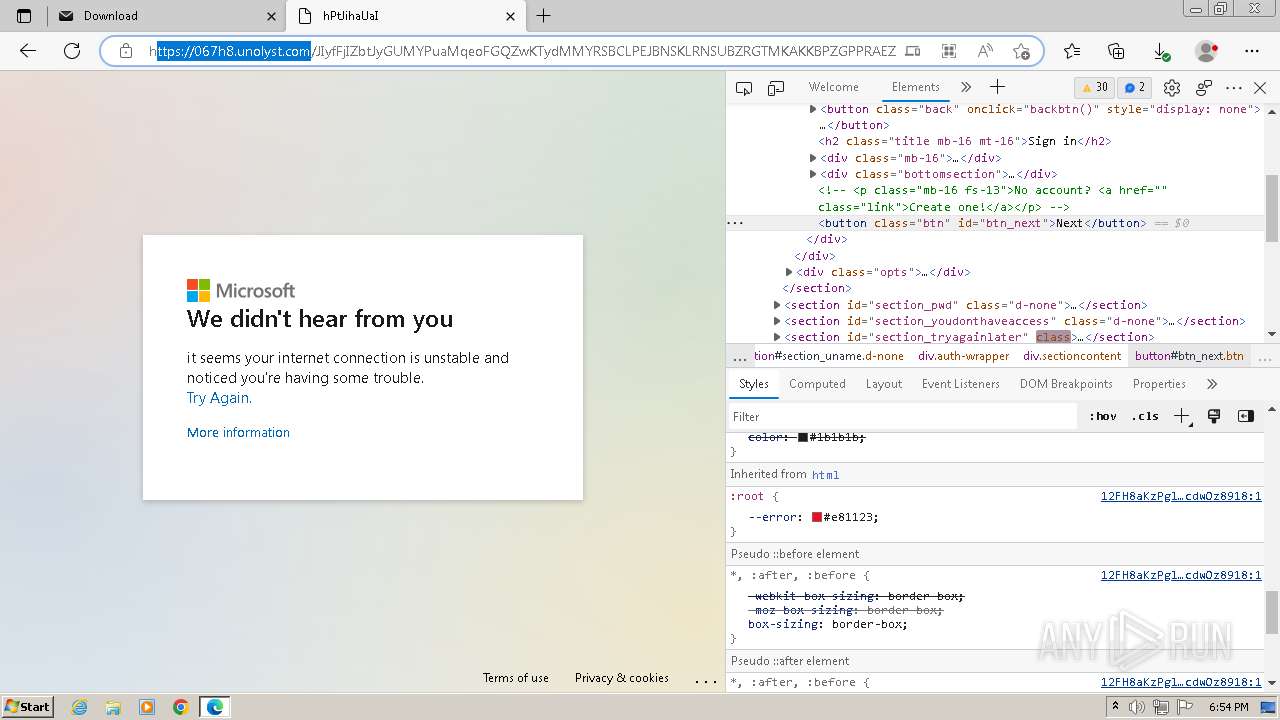Screen dimensions: 1280x720
Task: Open the browser profile avatar
Action: click(1207, 51)
